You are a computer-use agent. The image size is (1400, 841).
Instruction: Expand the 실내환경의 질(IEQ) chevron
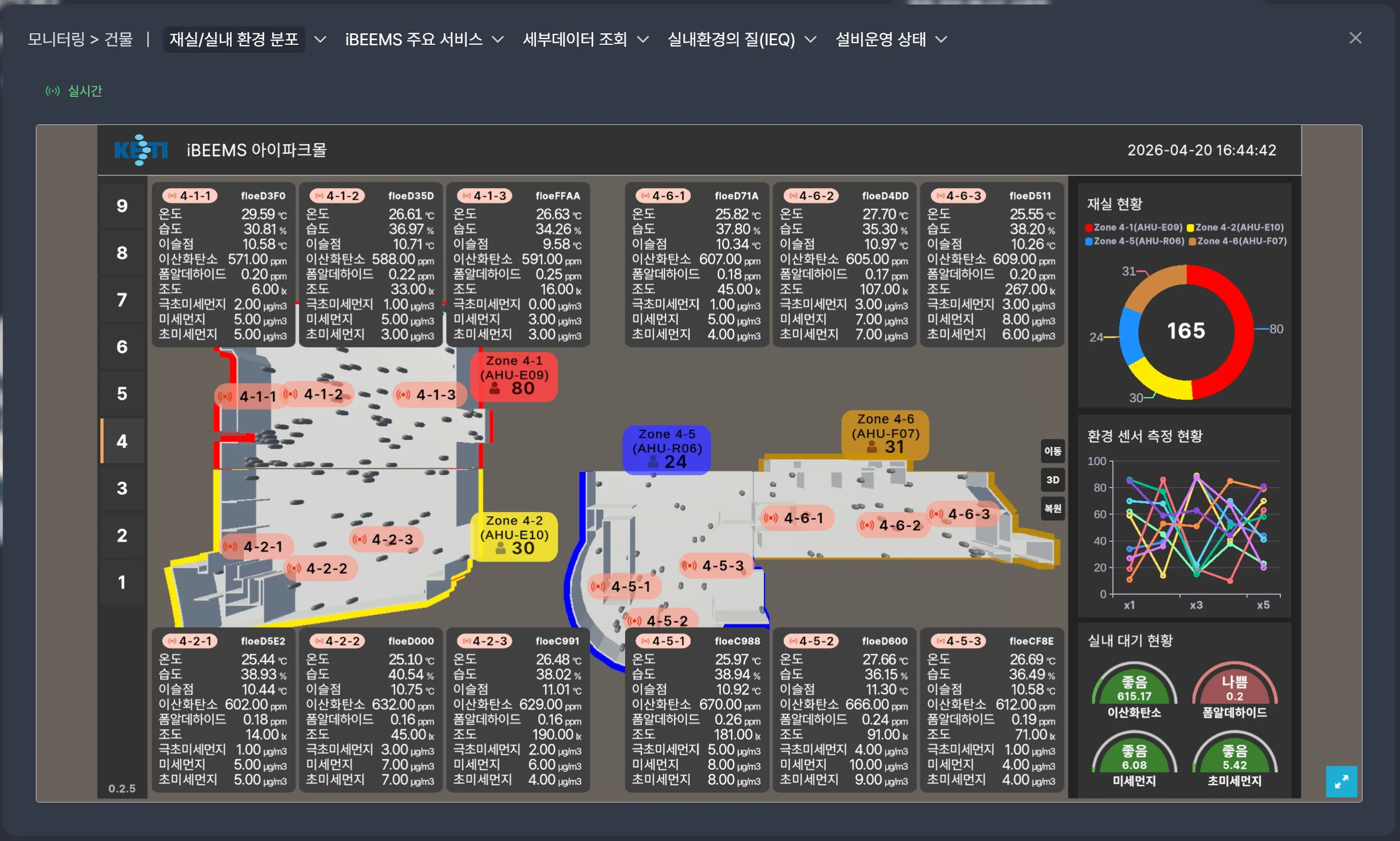[x=810, y=39]
